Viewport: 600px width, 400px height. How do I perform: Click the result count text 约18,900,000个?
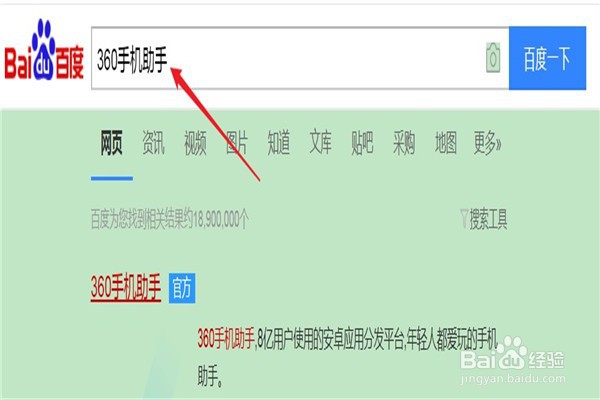pyautogui.click(x=215, y=219)
